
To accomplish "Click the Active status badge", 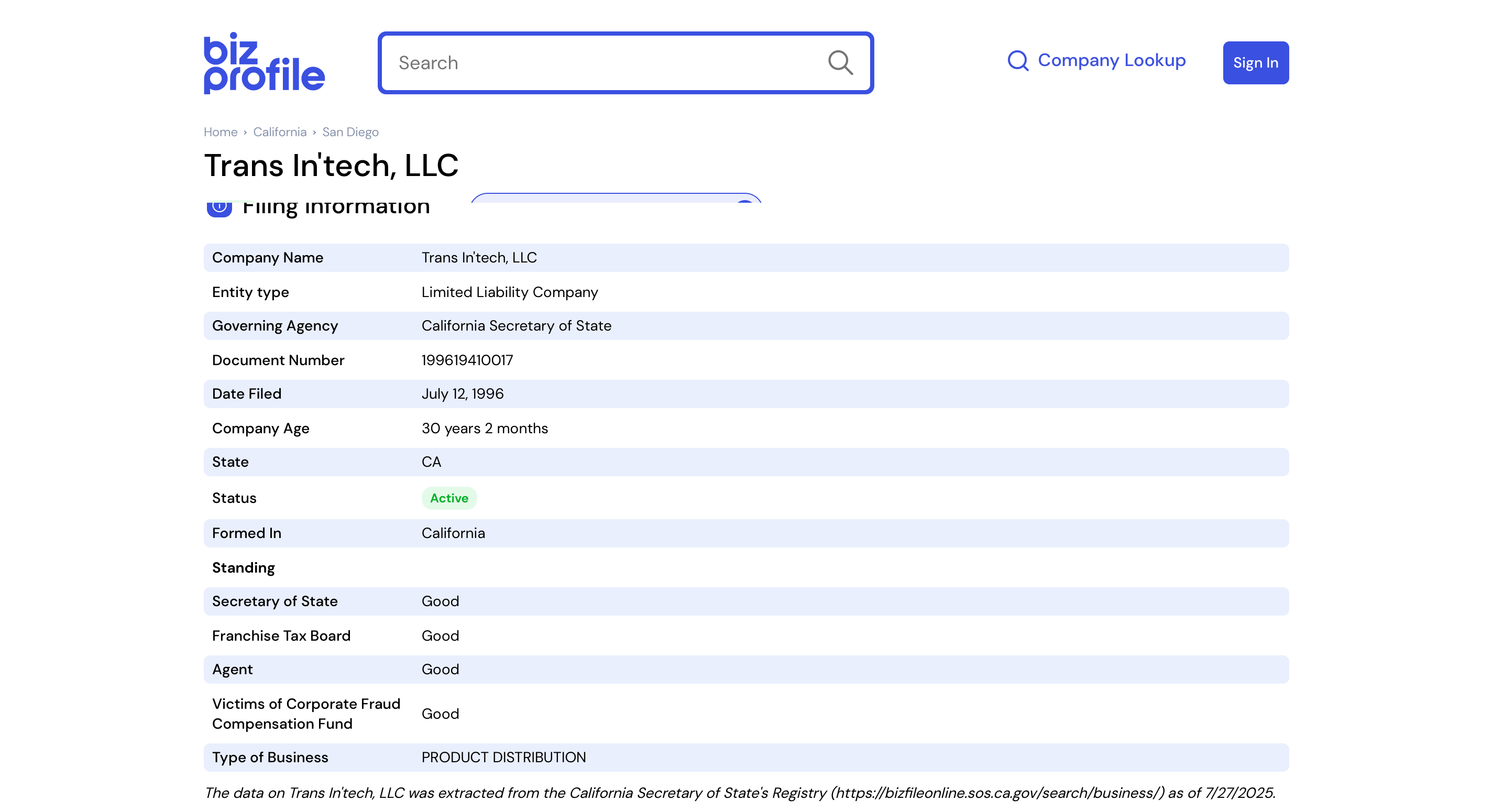I will [x=449, y=498].
